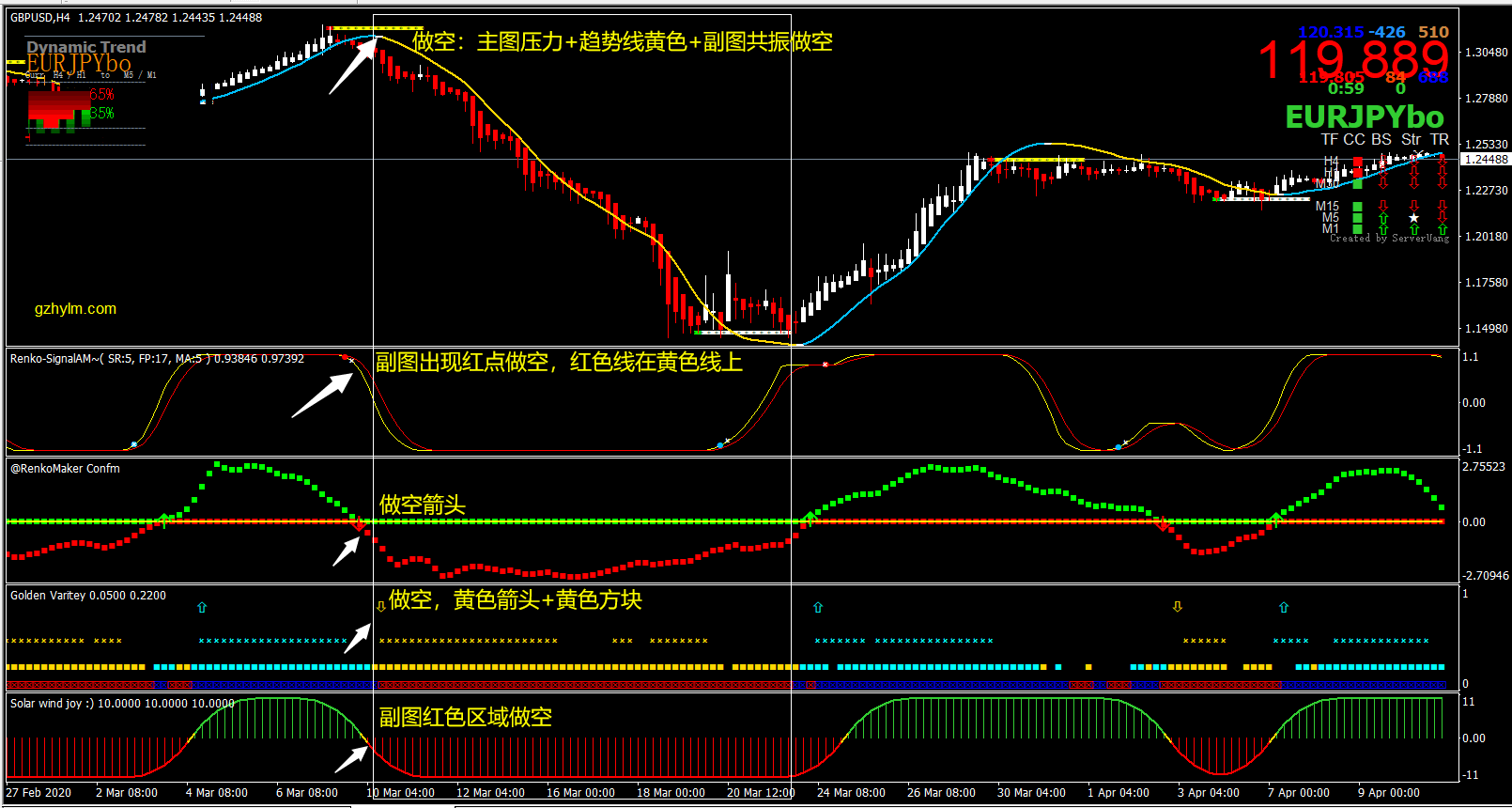Click the @RenkoMaker Confm indicator label
This screenshot has height=808, width=1512.
[x=65, y=468]
